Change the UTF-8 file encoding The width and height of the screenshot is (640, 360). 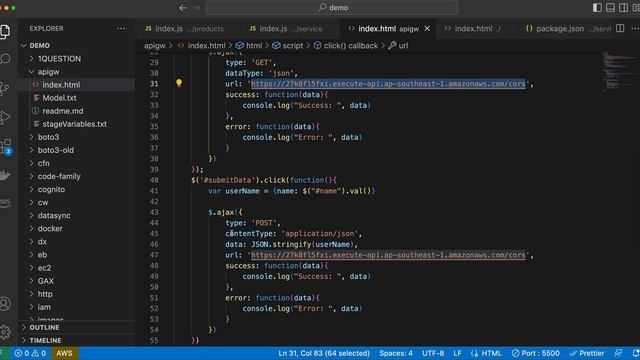pos(433,353)
